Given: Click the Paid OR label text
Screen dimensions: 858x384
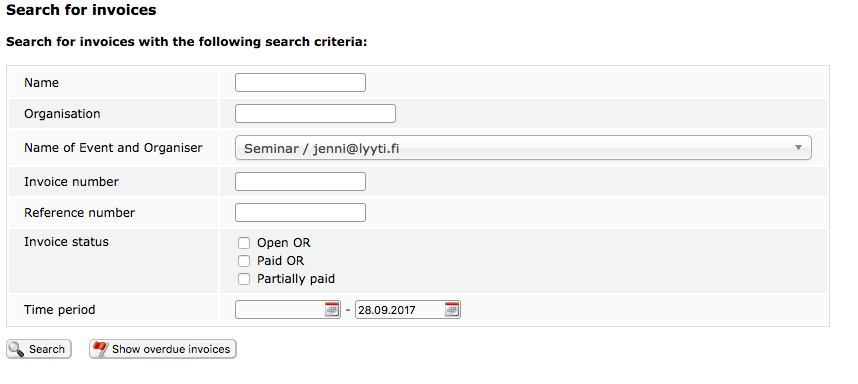Looking at the screenshot, I should (281, 261).
